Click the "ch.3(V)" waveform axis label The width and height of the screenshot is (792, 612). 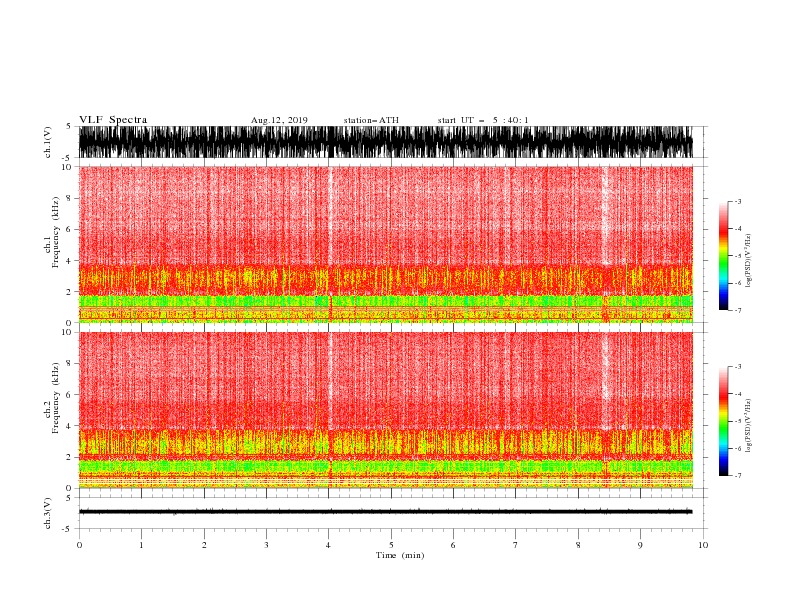click(48, 513)
